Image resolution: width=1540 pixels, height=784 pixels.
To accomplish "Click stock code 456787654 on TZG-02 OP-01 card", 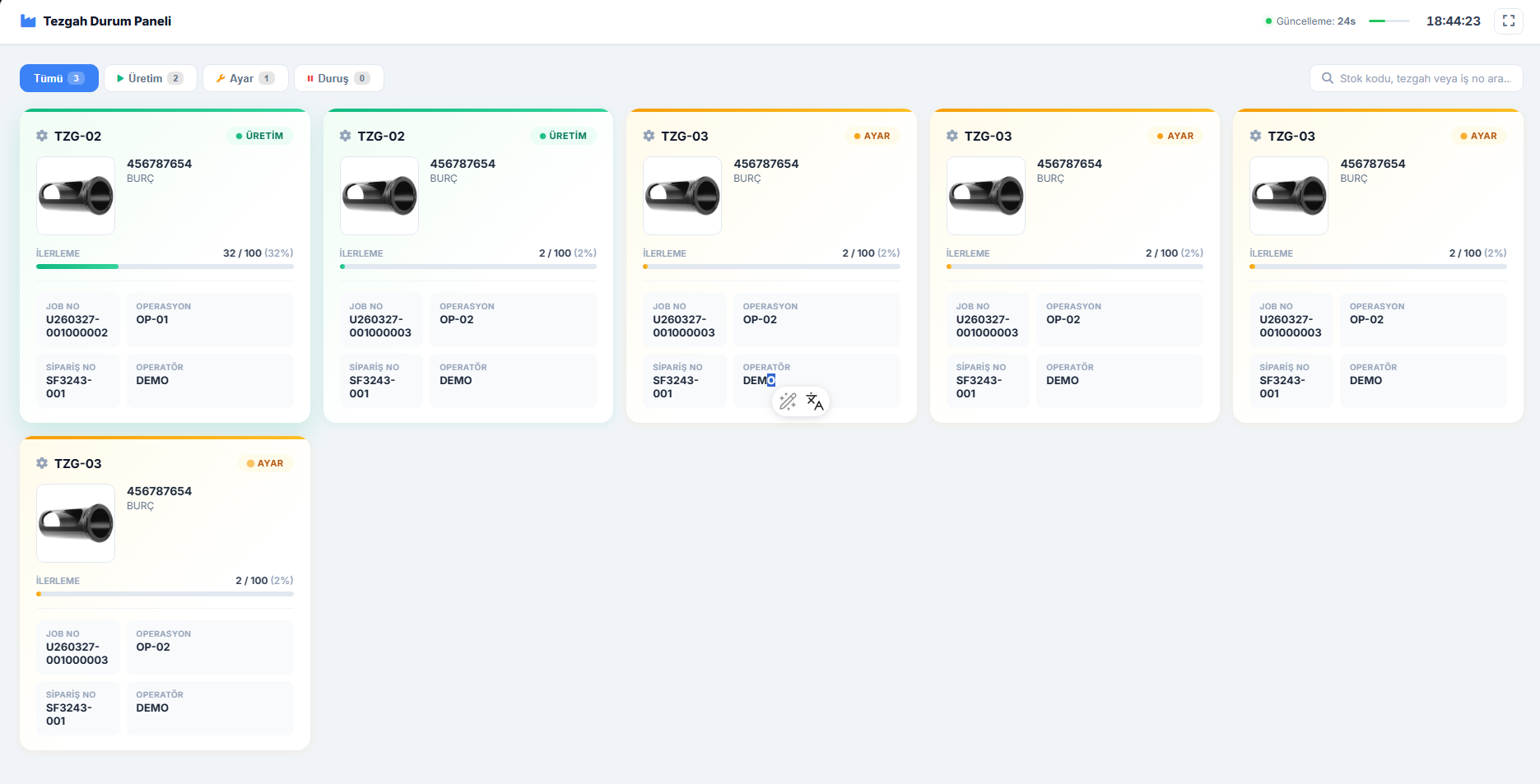I will 159,164.
